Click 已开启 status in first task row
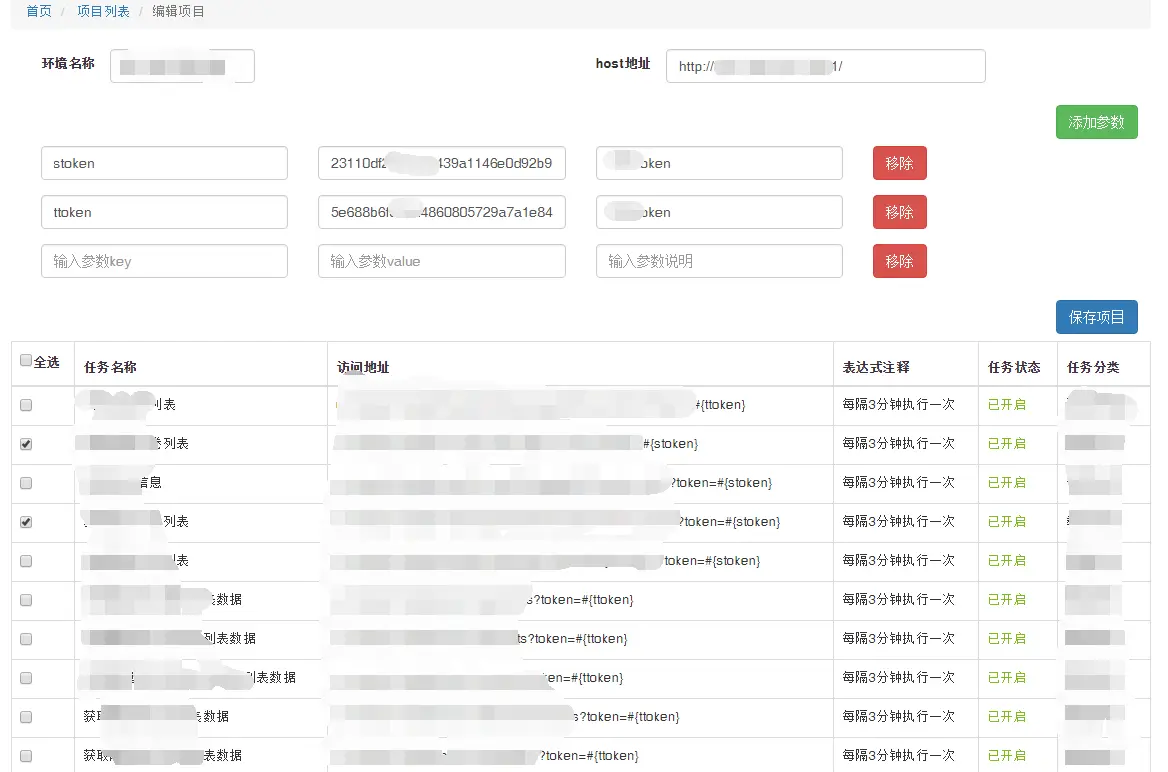This screenshot has width=1168, height=772. 1006,405
